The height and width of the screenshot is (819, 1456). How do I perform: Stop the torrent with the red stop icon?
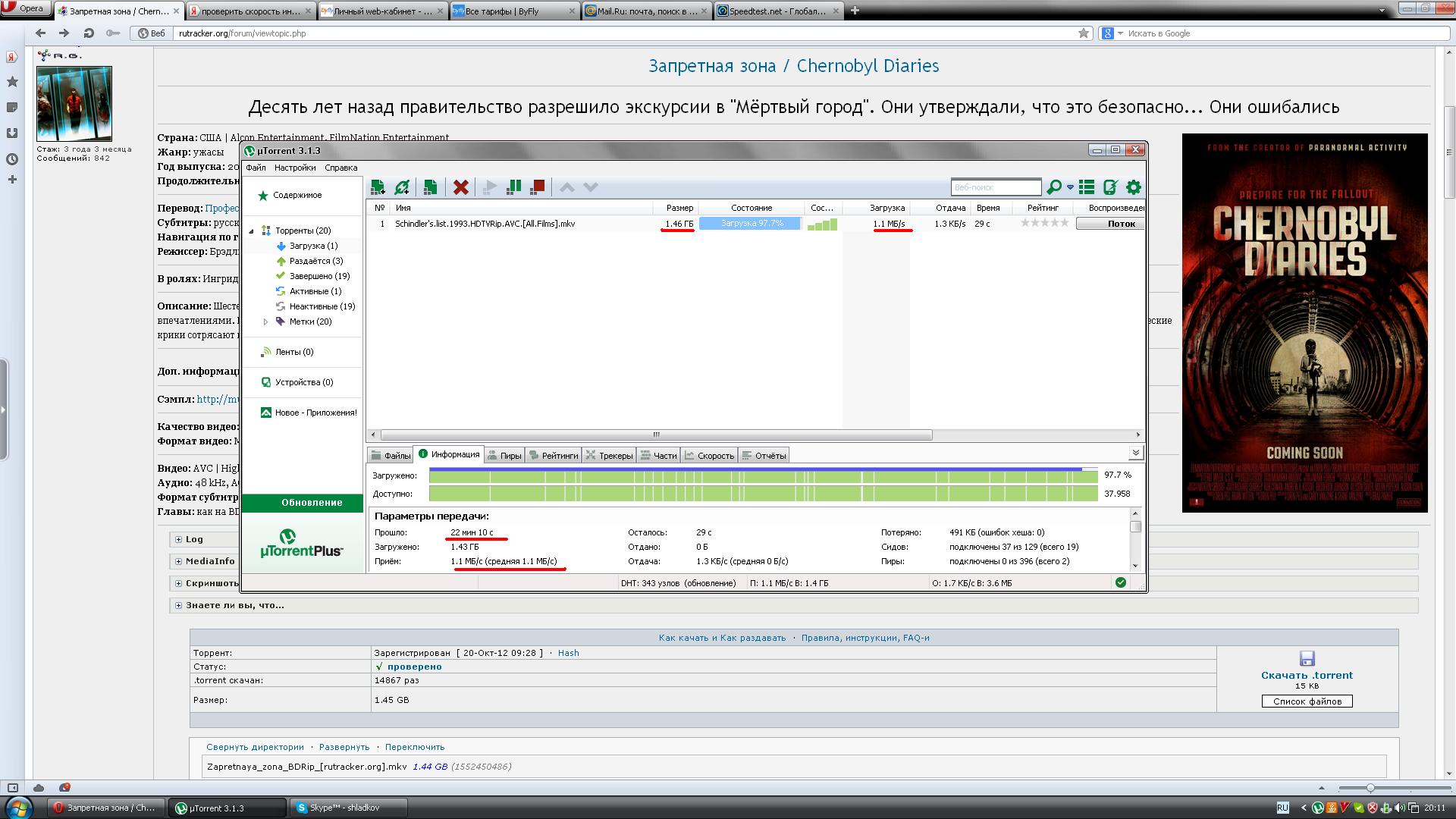[538, 187]
